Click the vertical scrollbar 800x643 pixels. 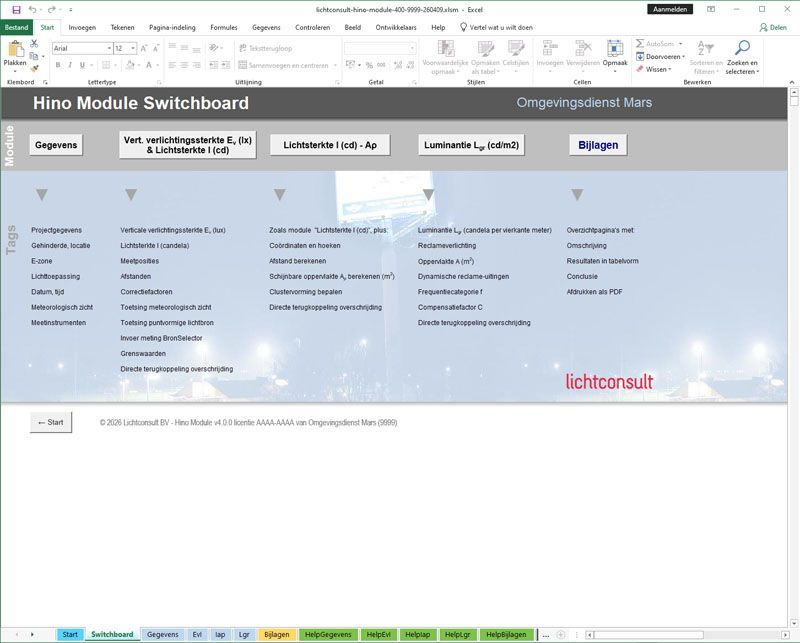794,356
